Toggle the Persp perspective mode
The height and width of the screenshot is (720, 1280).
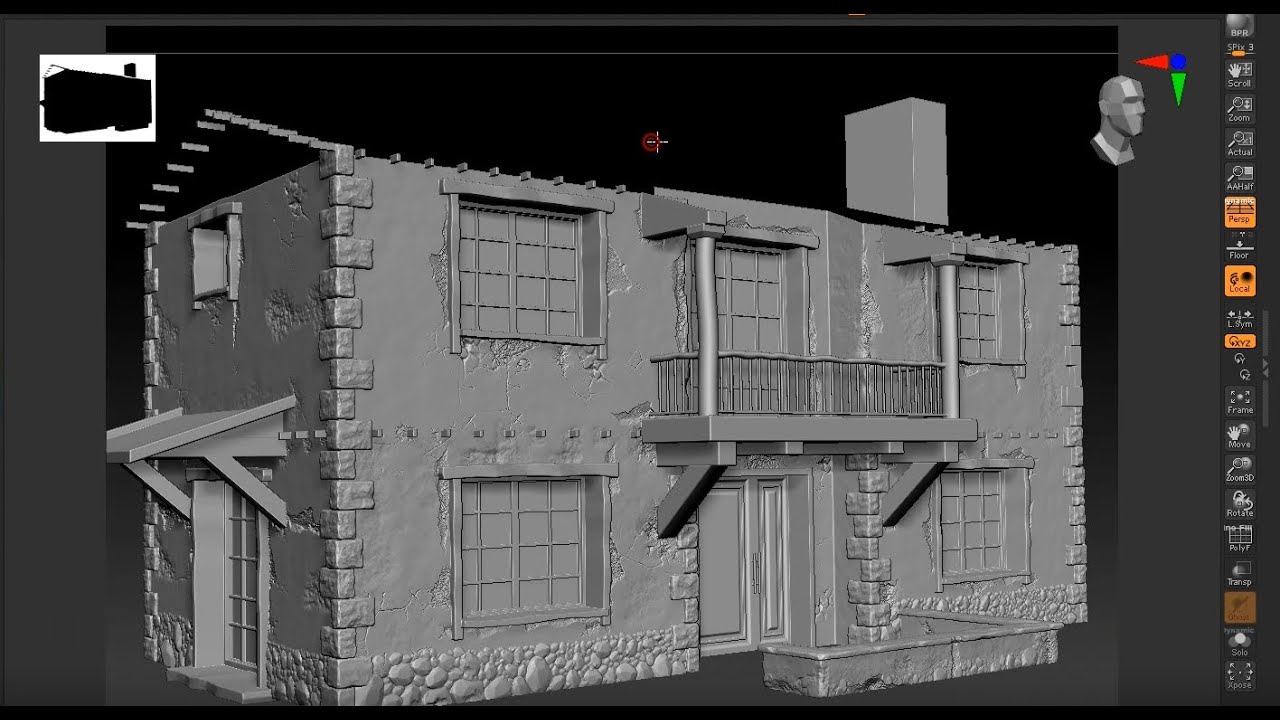(x=1240, y=212)
